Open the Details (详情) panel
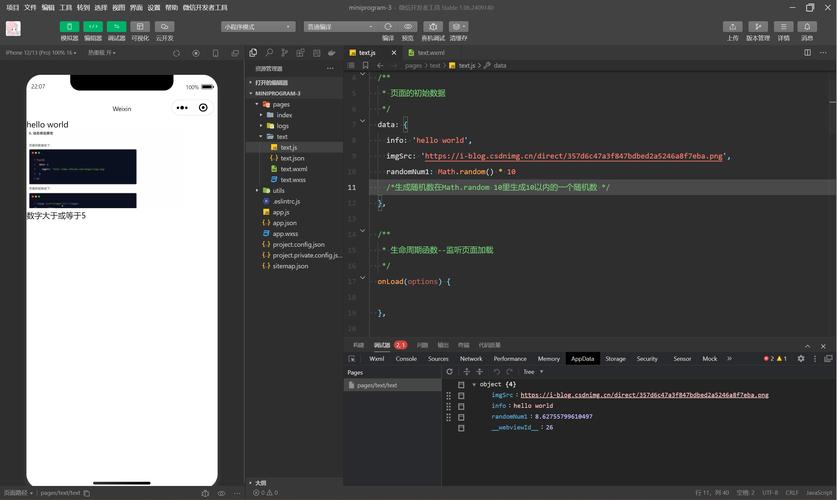The image size is (837, 500). coord(783,27)
